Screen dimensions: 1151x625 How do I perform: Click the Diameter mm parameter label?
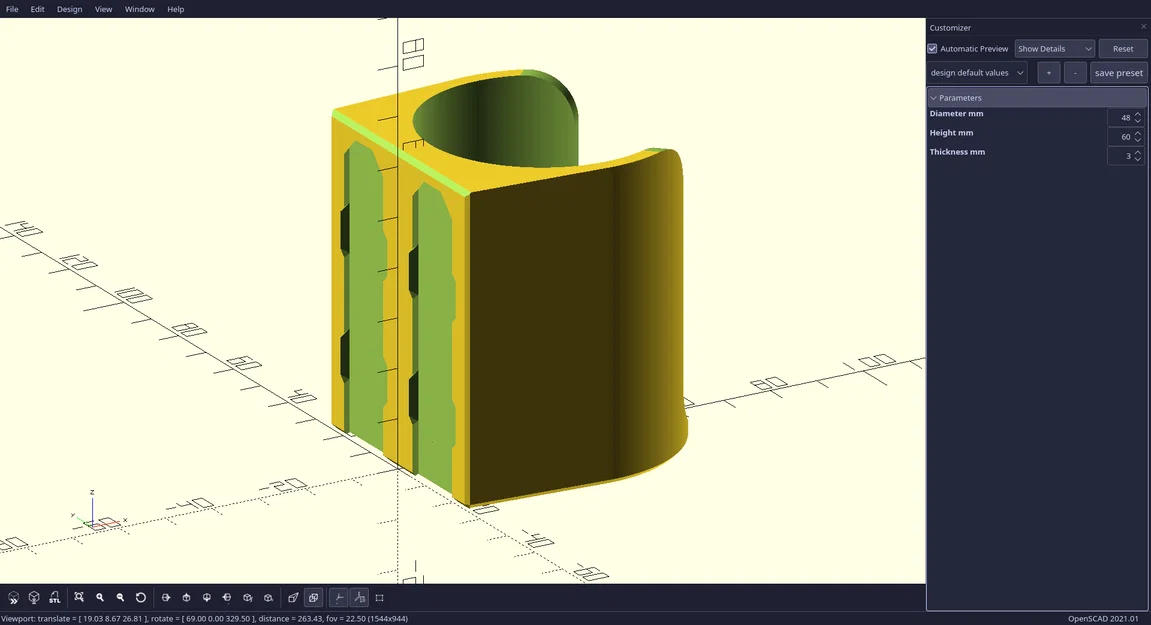pos(956,113)
